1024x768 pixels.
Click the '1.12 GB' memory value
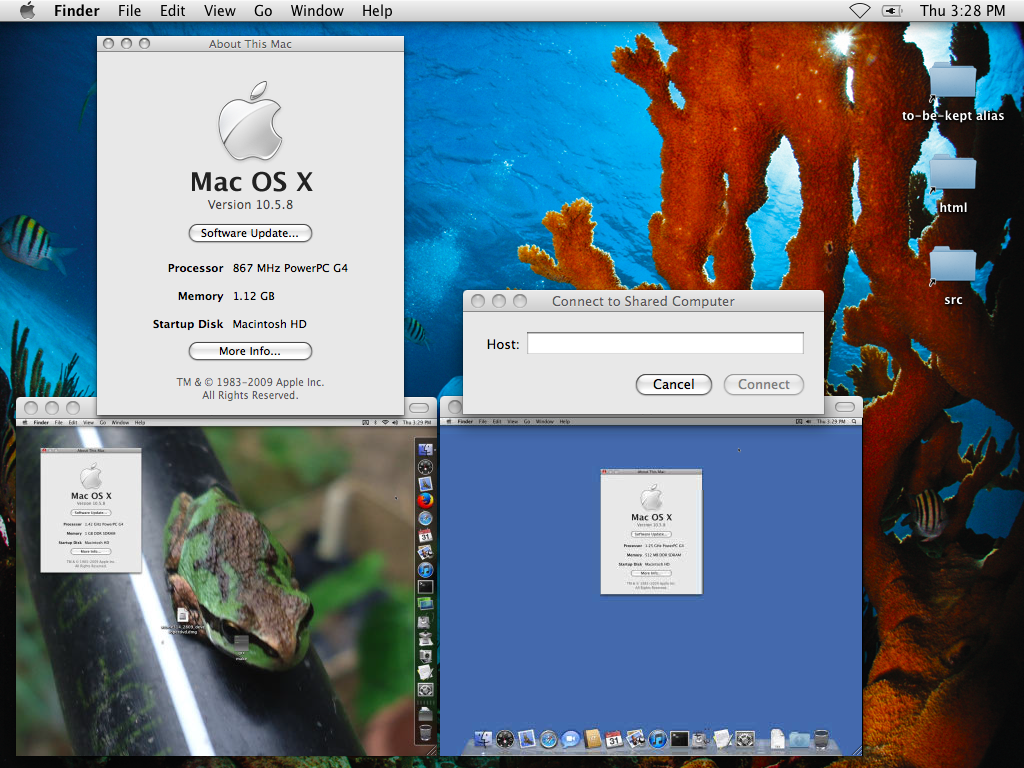tap(253, 296)
